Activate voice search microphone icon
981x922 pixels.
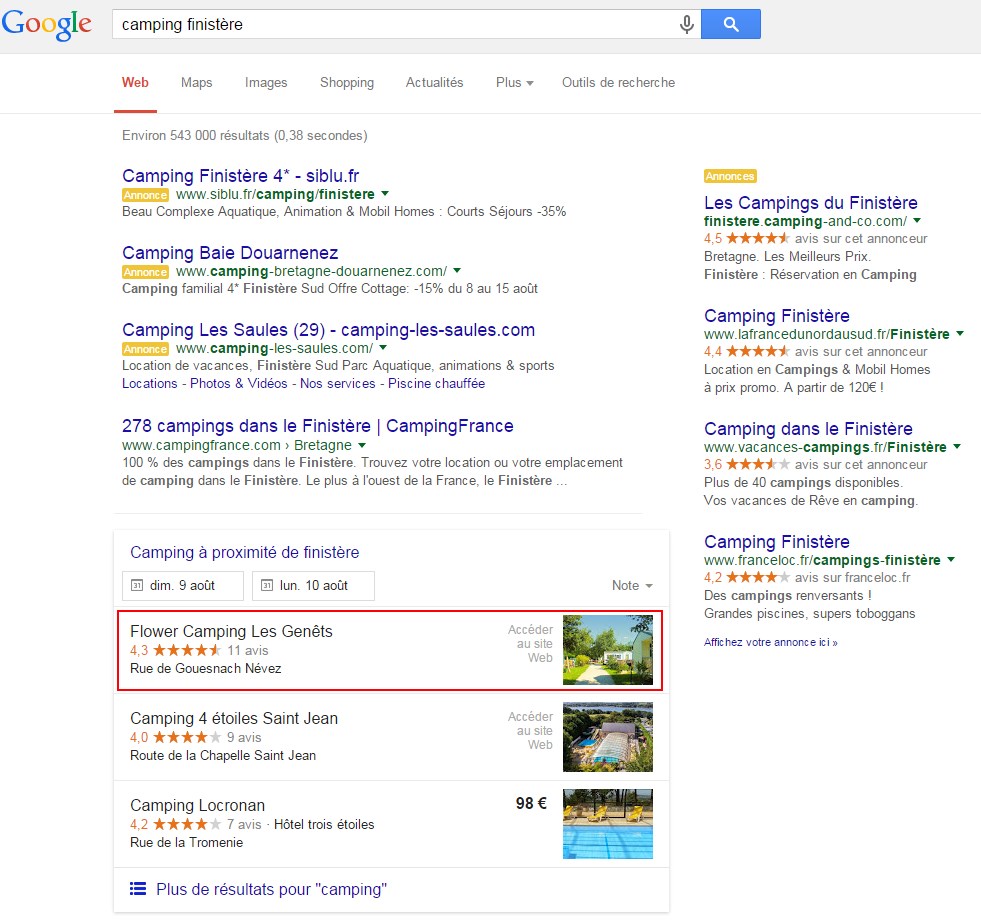686,24
